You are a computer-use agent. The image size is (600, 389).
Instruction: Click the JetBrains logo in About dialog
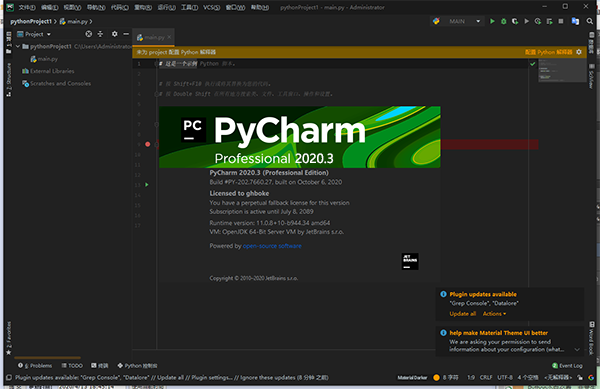410,261
